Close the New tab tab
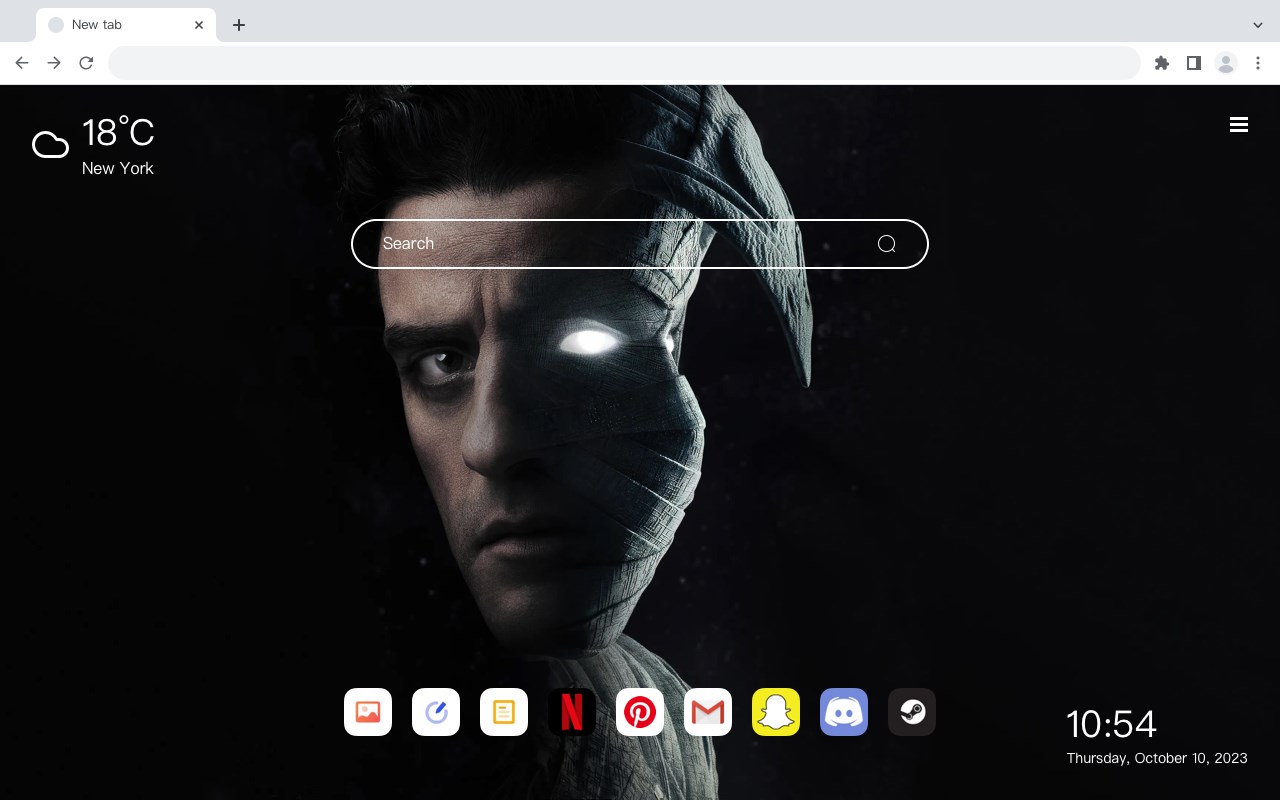Viewport: 1280px width, 800px height. tap(199, 25)
